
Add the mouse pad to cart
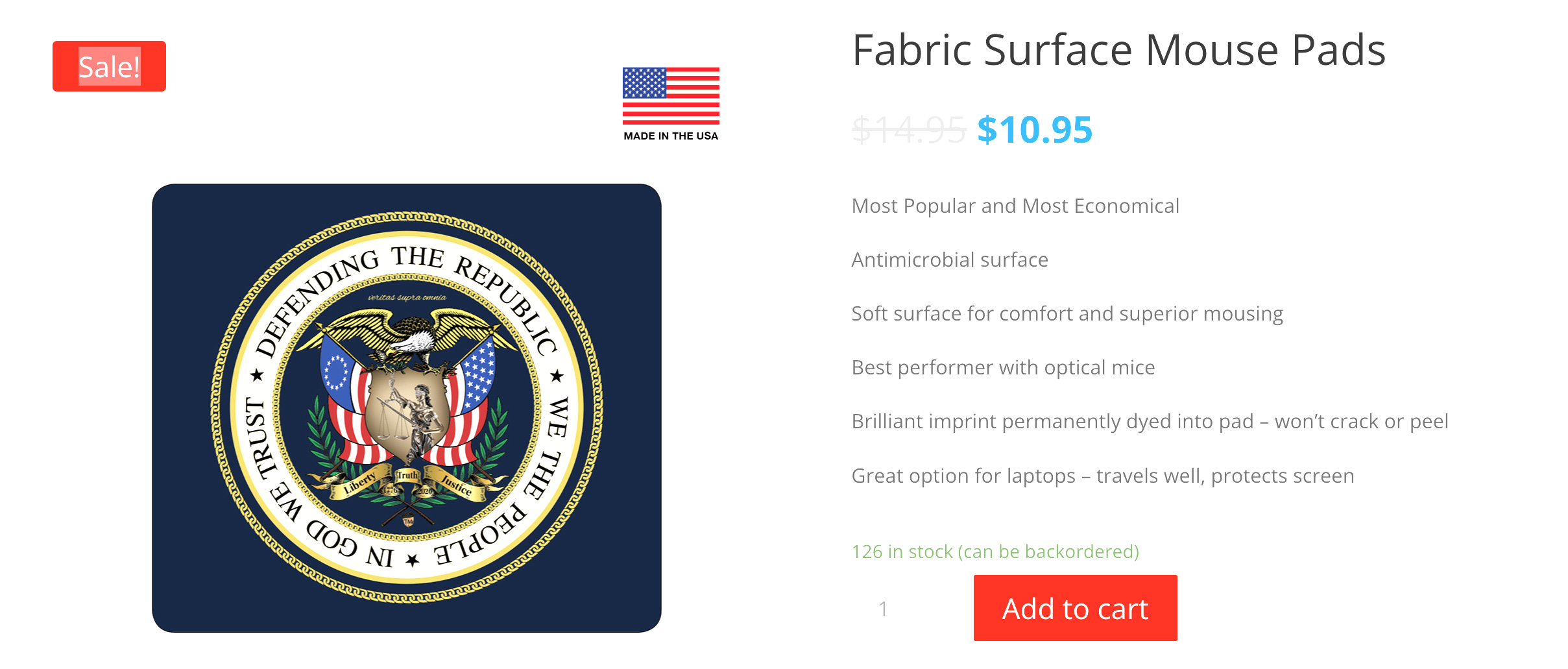[1075, 608]
